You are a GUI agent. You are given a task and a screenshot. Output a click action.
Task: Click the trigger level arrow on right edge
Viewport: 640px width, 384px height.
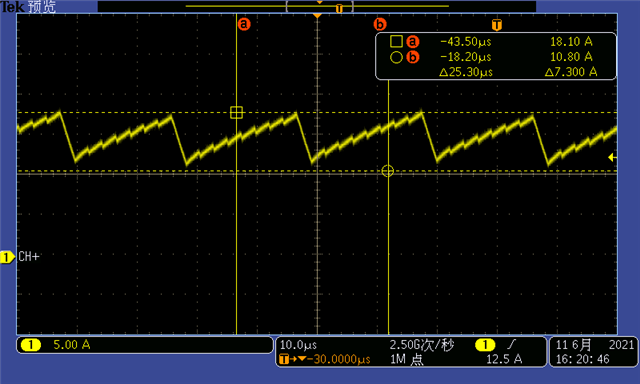tap(612, 157)
